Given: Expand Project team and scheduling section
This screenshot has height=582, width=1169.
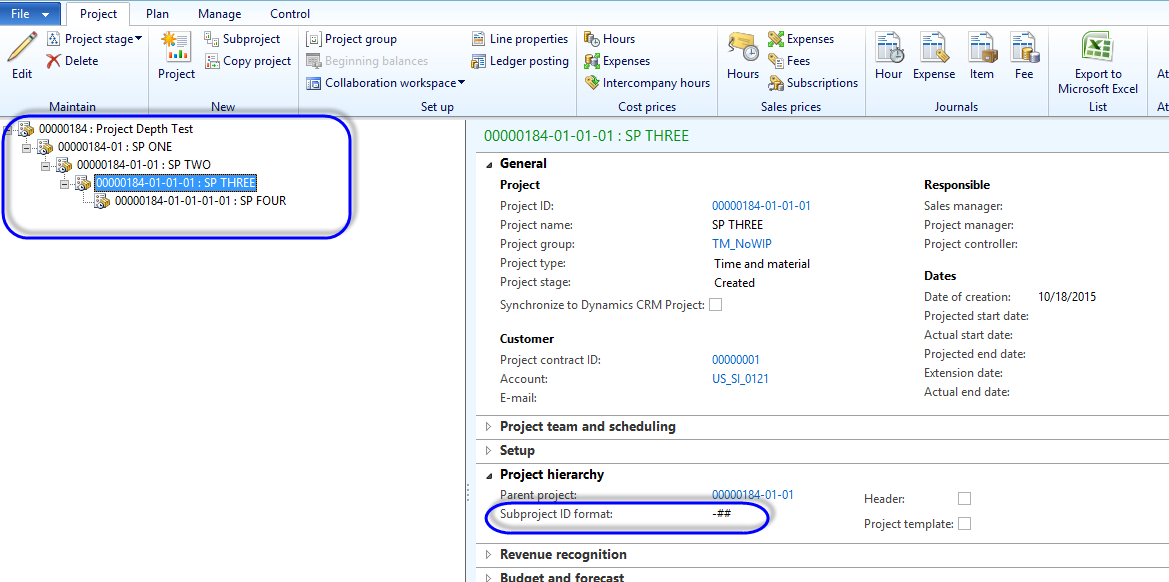Looking at the screenshot, I should (489, 427).
